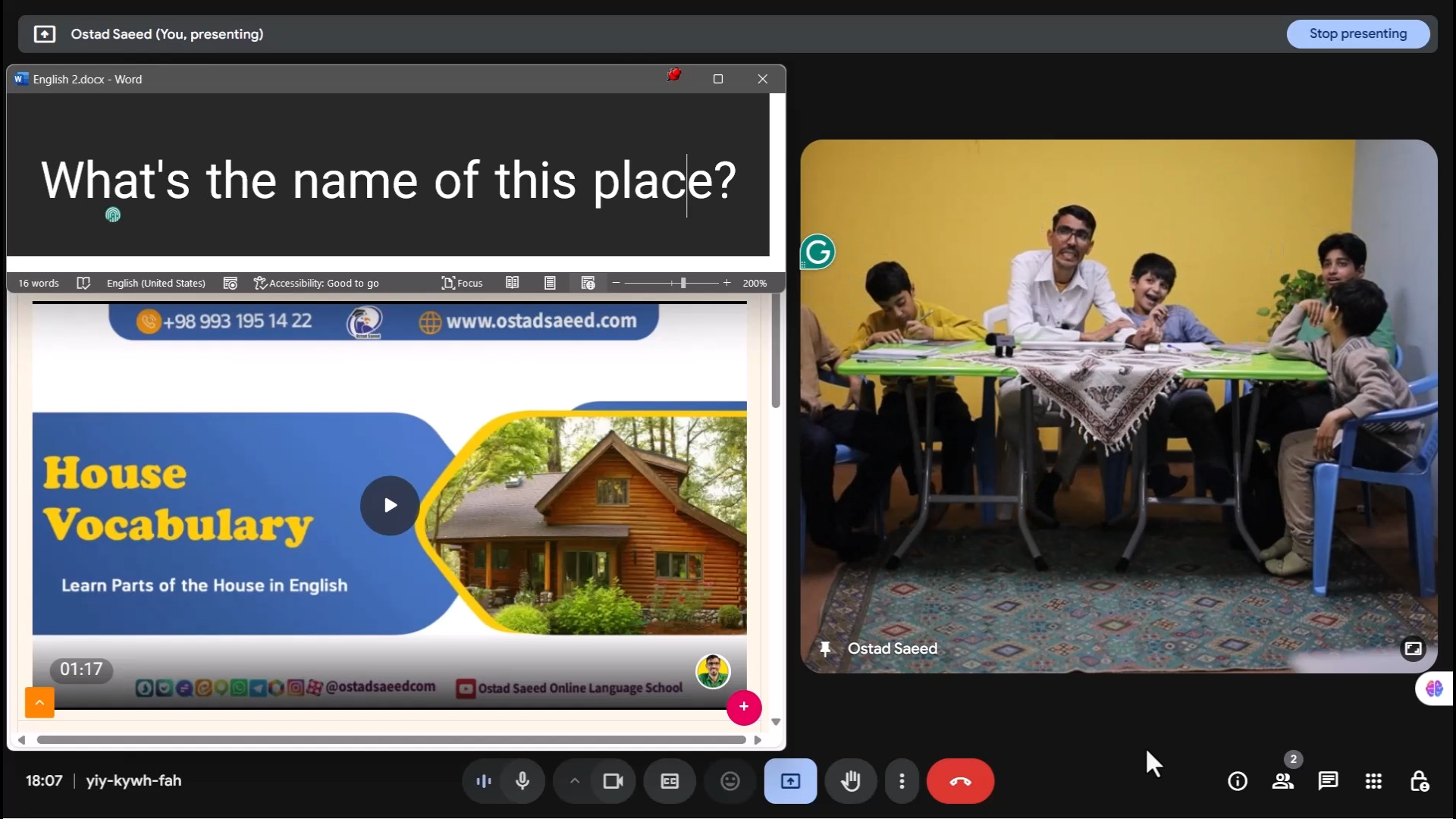This screenshot has height=819, width=1456.
Task: Click the Ostad Saeed logo in video banner
Action: (365, 322)
